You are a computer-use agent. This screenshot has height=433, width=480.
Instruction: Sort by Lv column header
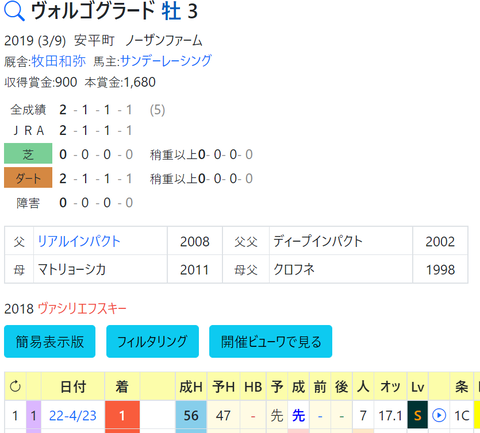418,387
